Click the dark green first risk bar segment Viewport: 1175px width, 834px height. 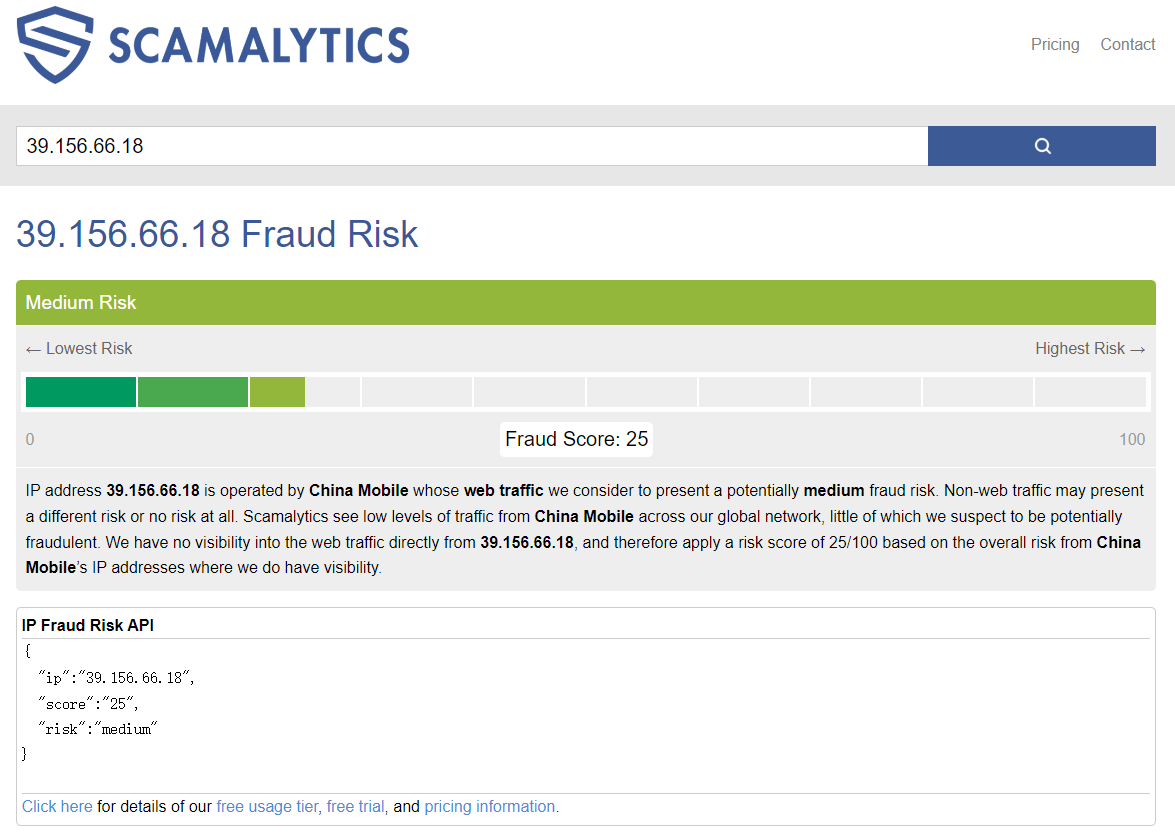point(80,392)
